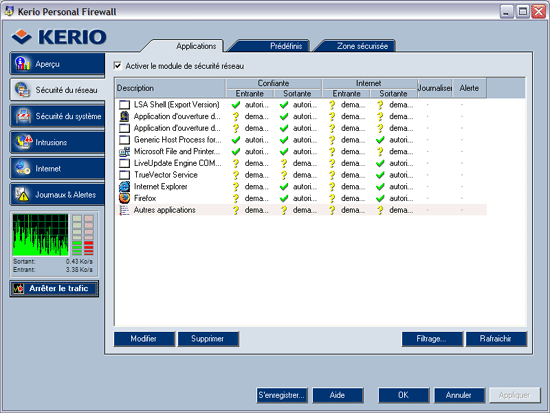The image size is (550, 413).
Task: Click the traffic graph monitor
Action: click(x=40, y=235)
